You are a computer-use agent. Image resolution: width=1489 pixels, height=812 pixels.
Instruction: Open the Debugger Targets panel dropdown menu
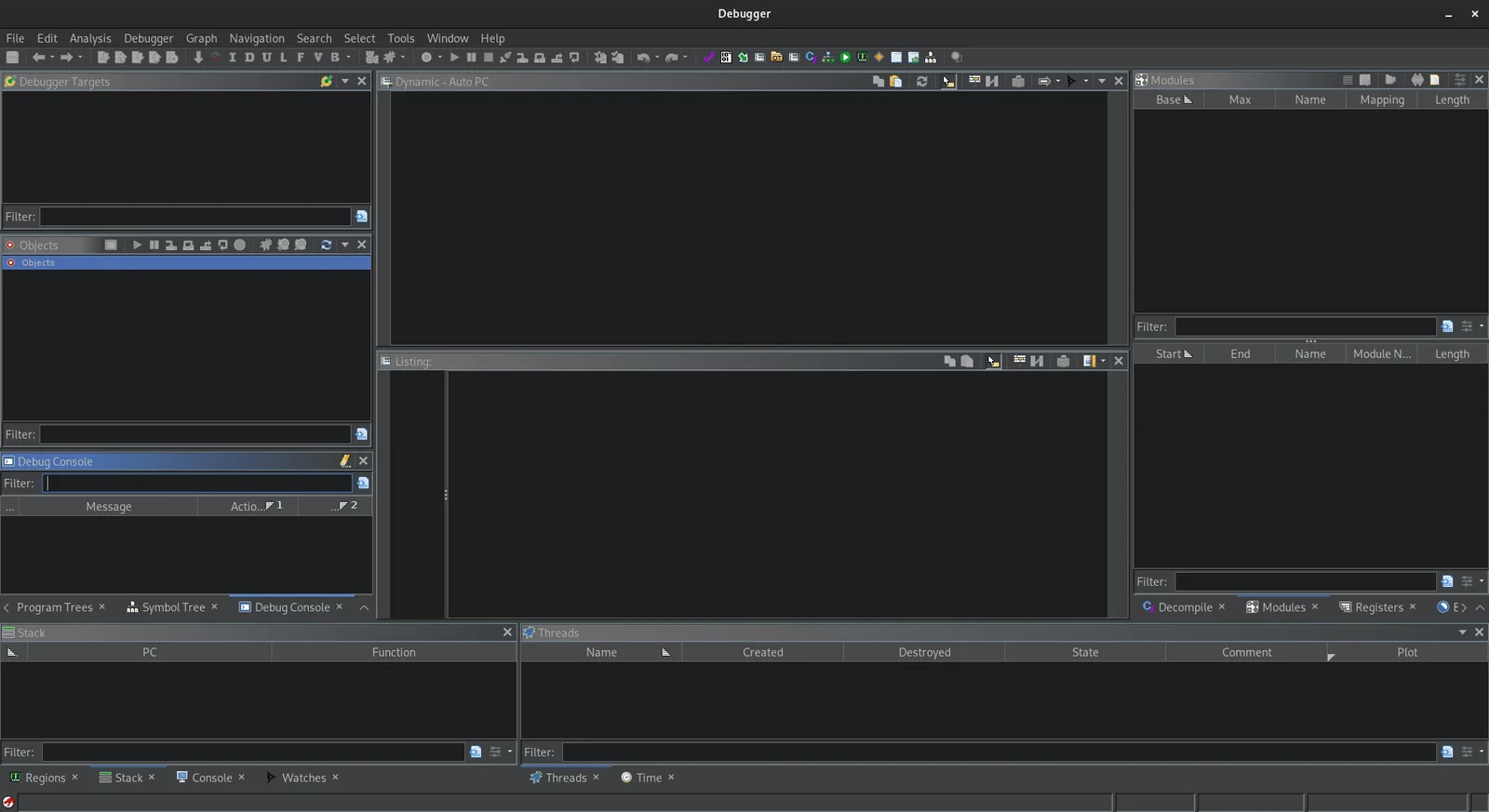tap(345, 81)
